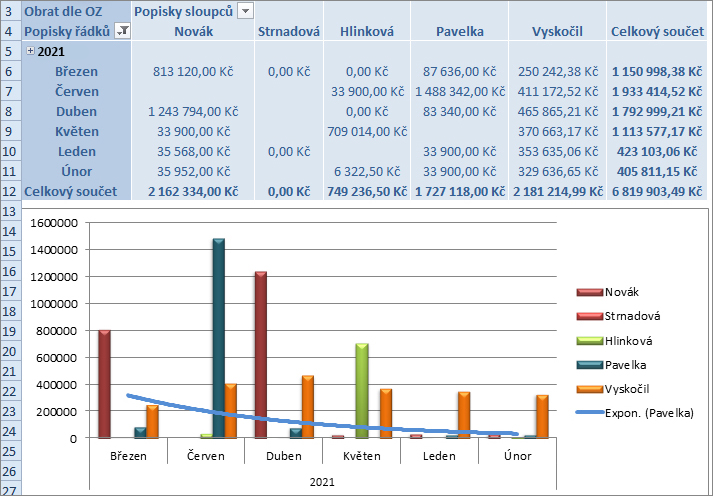The height and width of the screenshot is (496, 713).
Task: Select cell with 423 103,06 Kč
Action: click(657, 151)
